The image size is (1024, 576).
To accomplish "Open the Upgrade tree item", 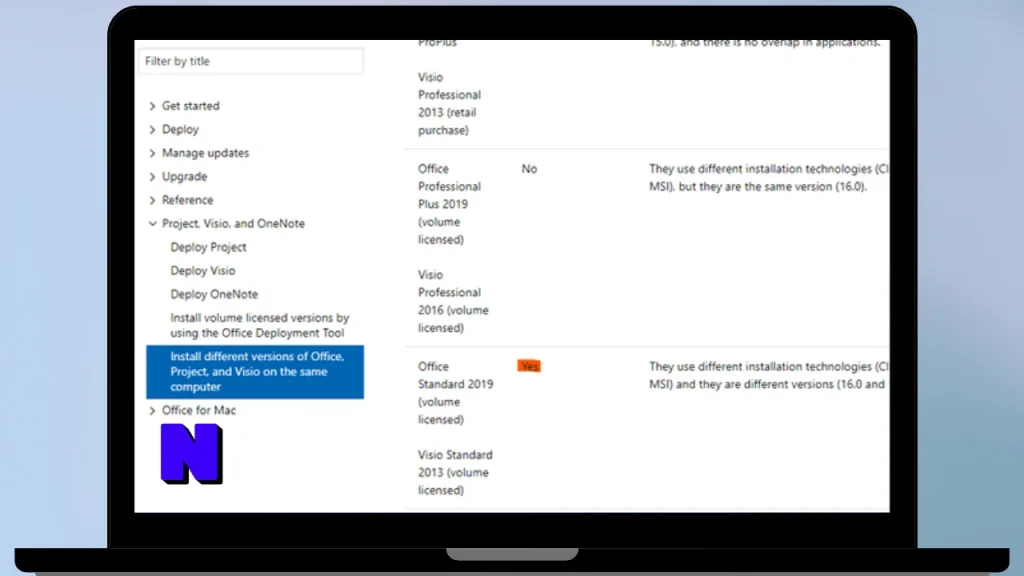I will [184, 176].
